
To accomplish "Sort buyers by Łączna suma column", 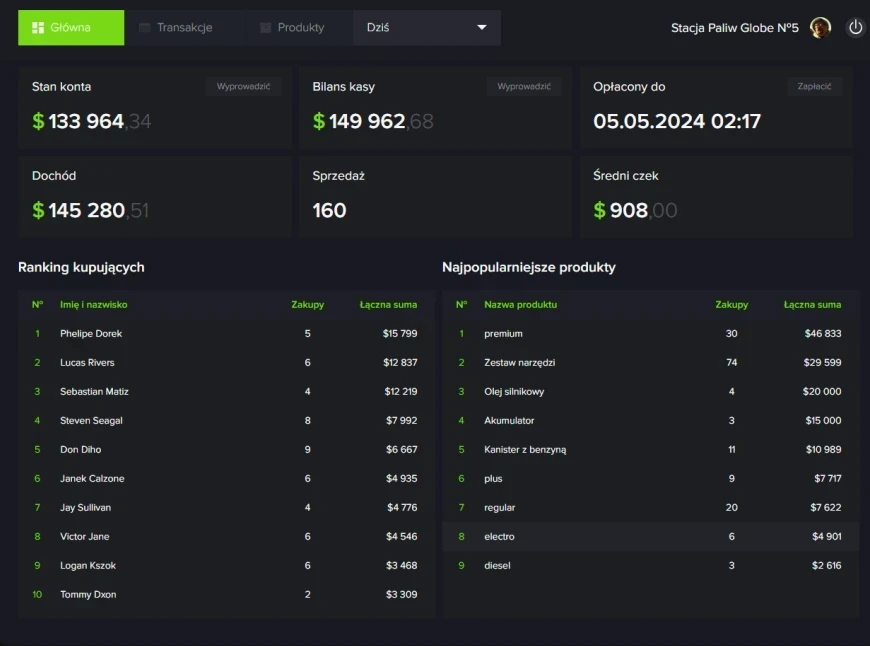I will point(388,305).
